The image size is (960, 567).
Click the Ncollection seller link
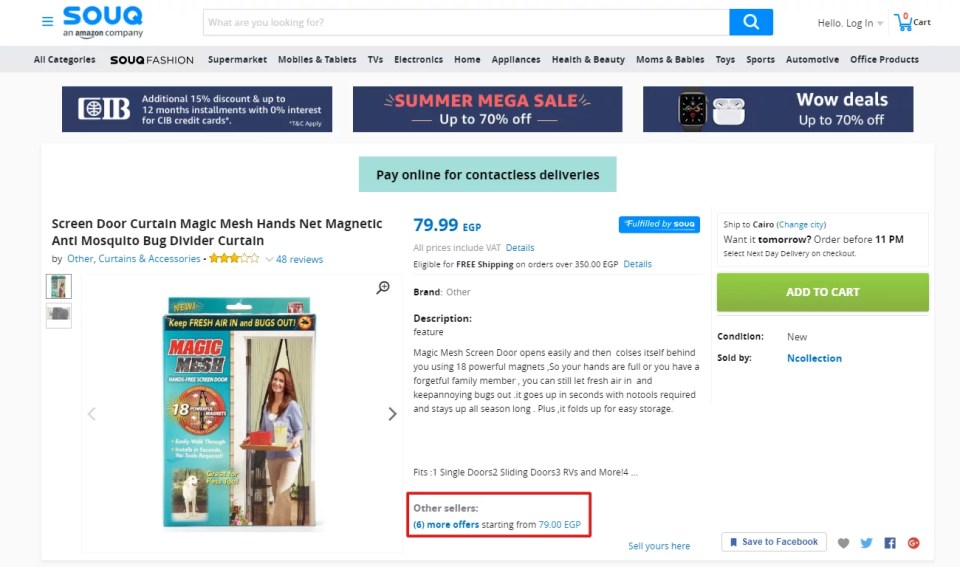tap(814, 358)
